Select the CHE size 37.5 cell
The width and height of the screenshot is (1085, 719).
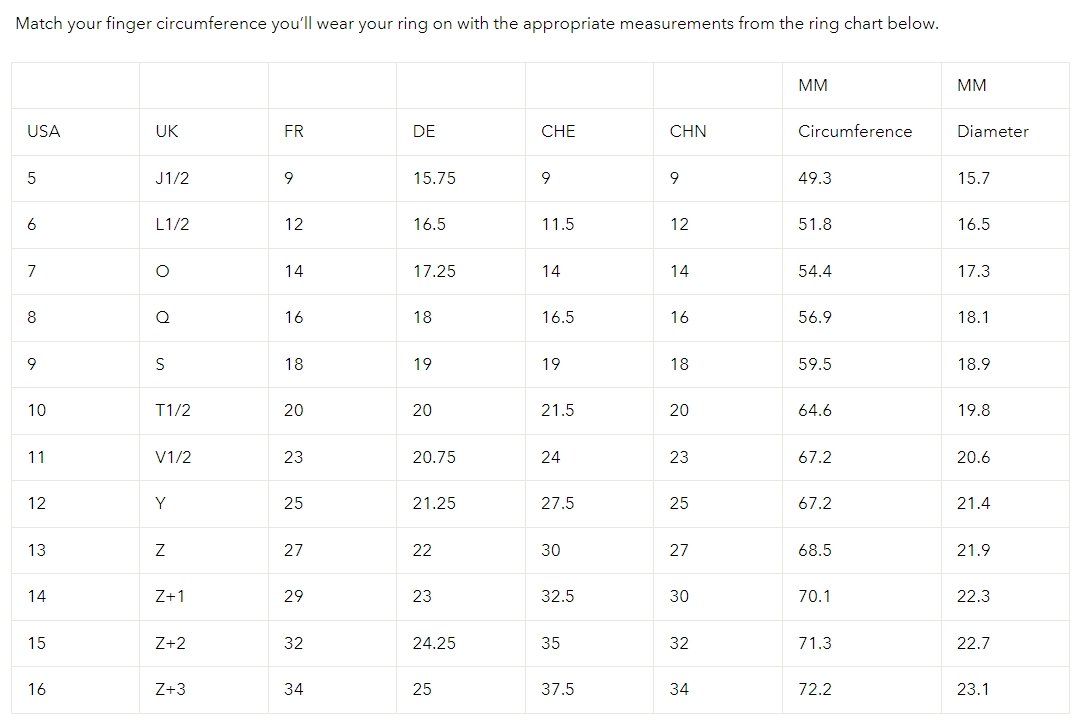[558, 689]
